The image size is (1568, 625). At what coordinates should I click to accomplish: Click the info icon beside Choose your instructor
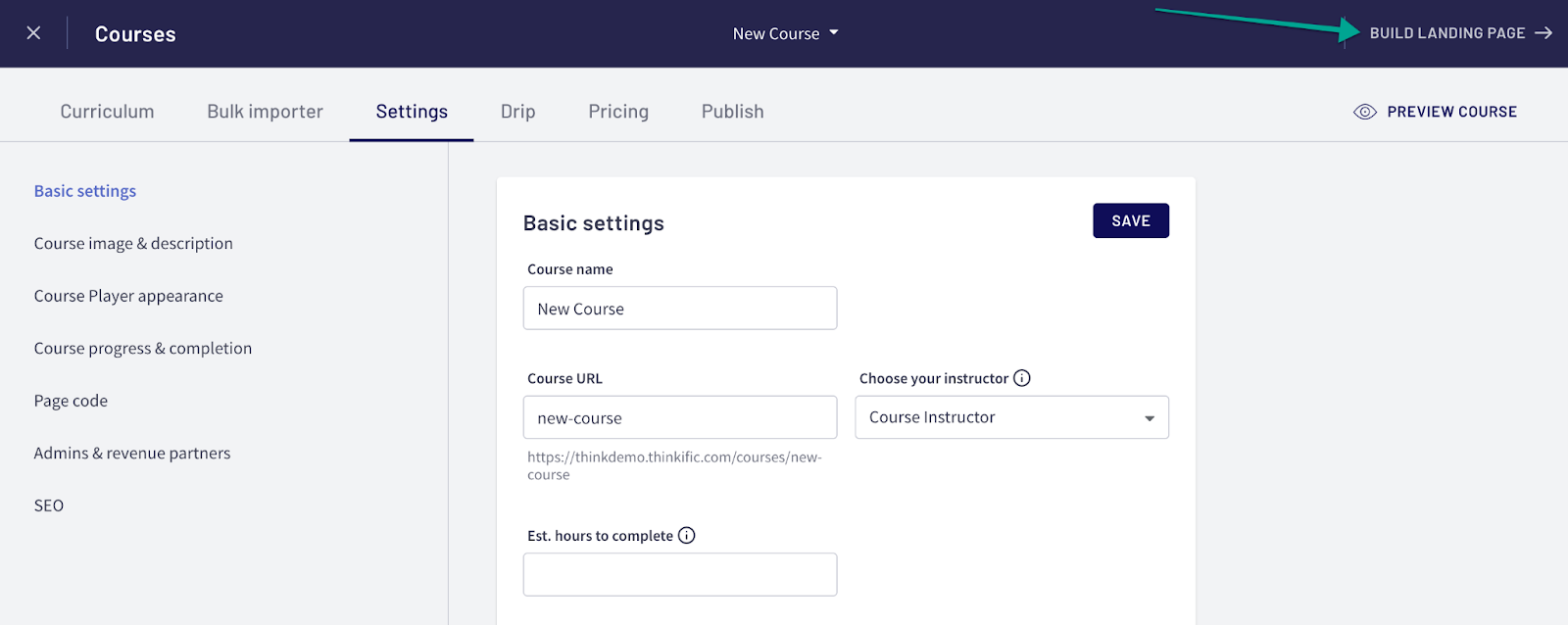pos(1022,378)
